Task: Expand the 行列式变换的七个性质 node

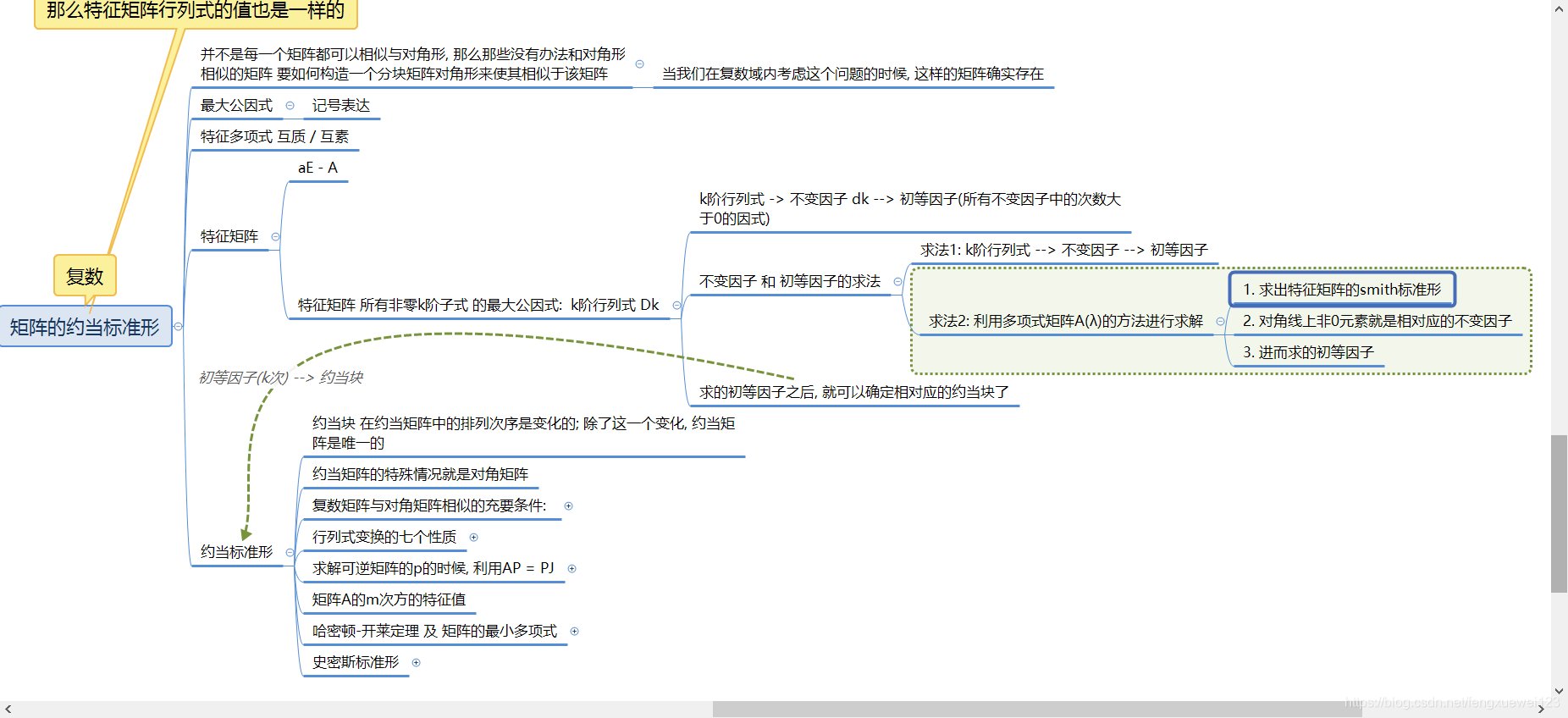Action: point(474,538)
